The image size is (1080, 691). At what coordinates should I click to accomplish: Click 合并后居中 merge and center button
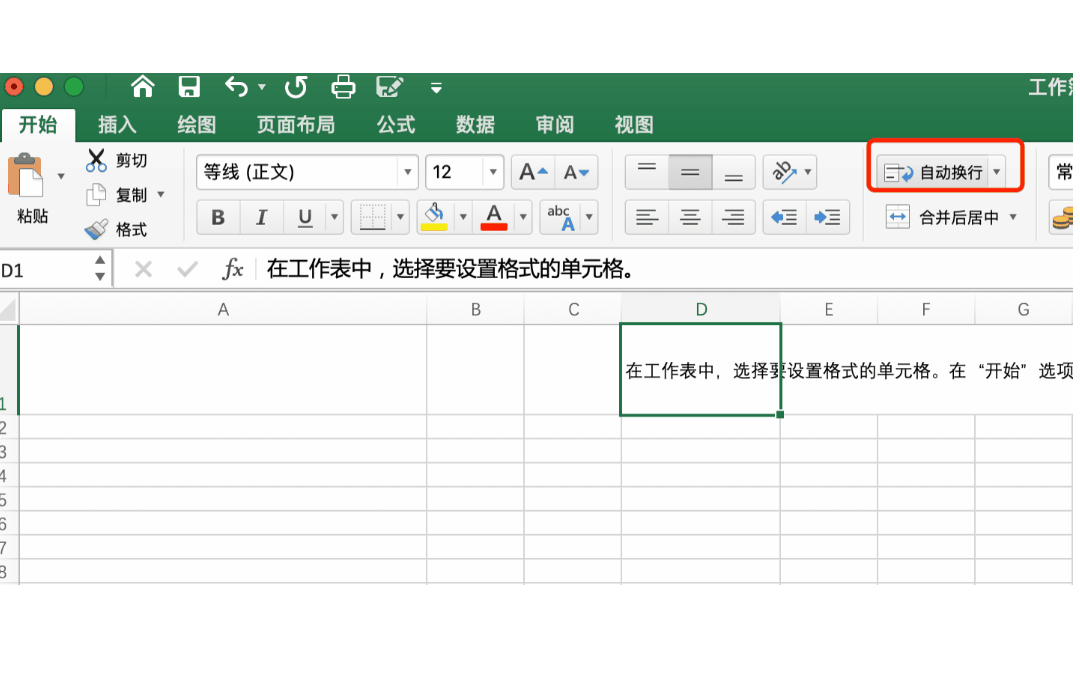click(x=941, y=218)
